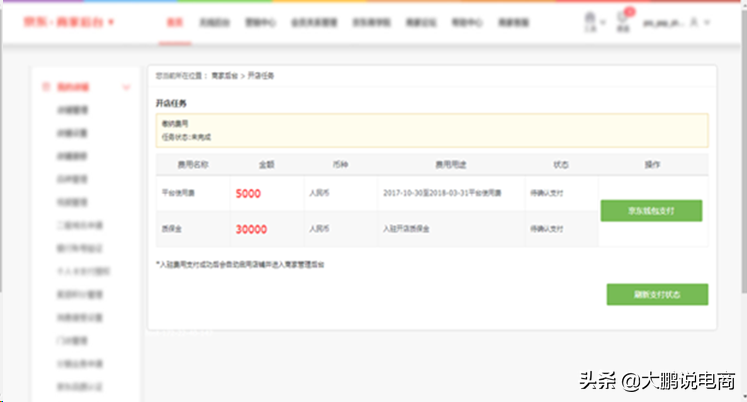Click the tools icon in header
Image resolution: width=747 pixels, height=402 pixels.
pos(590,22)
